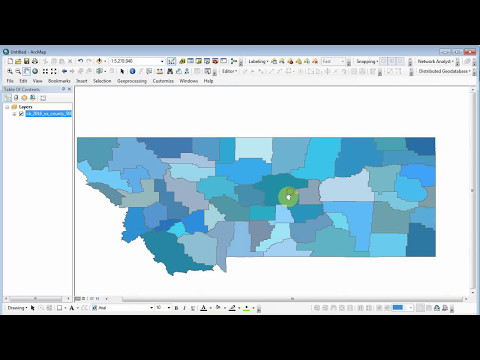Toggle first snapping type button
The height and width of the screenshot is (360, 480).
pos(384,61)
